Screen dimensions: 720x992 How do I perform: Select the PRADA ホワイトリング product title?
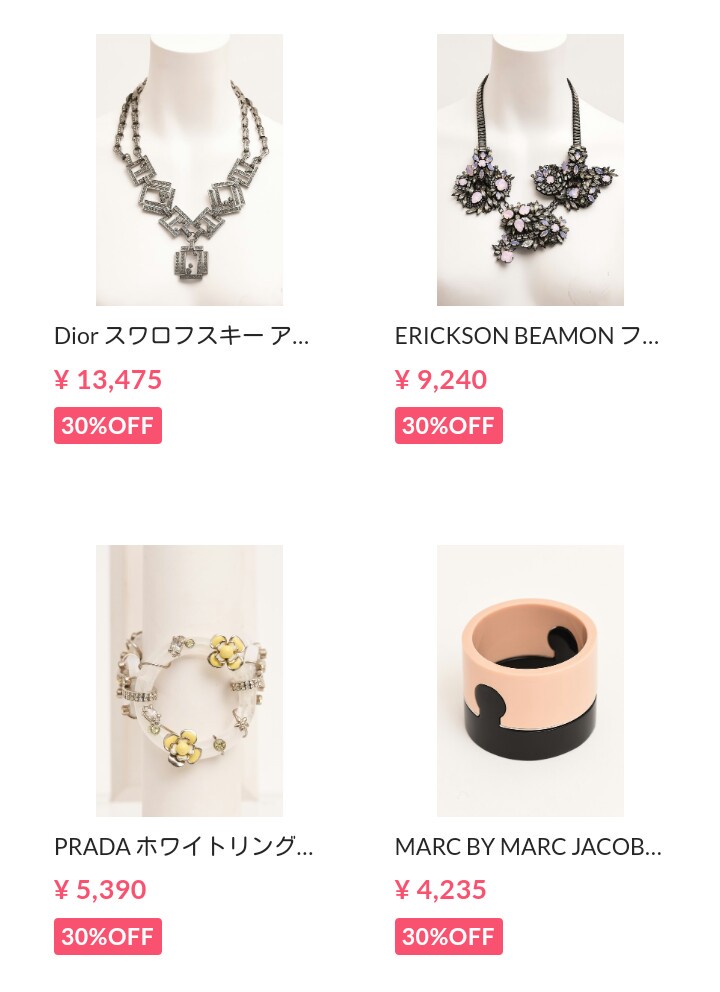[x=183, y=846]
